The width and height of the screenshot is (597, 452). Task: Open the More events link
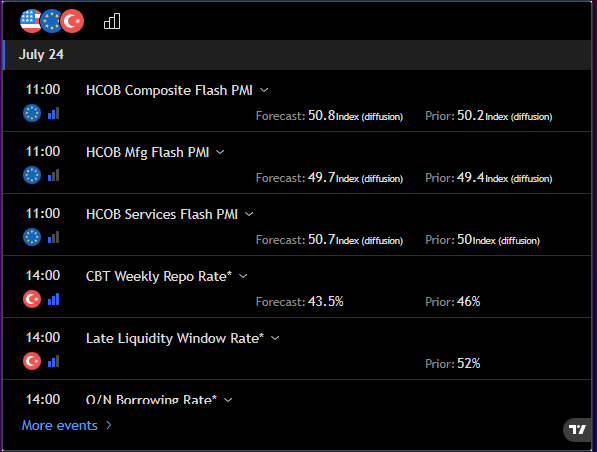pos(67,425)
